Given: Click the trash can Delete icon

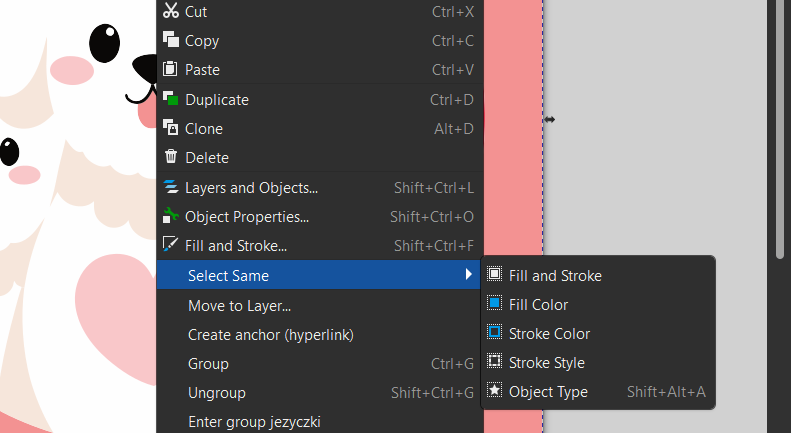Looking at the screenshot, I should pyautogui.click(x=171, y=156).
